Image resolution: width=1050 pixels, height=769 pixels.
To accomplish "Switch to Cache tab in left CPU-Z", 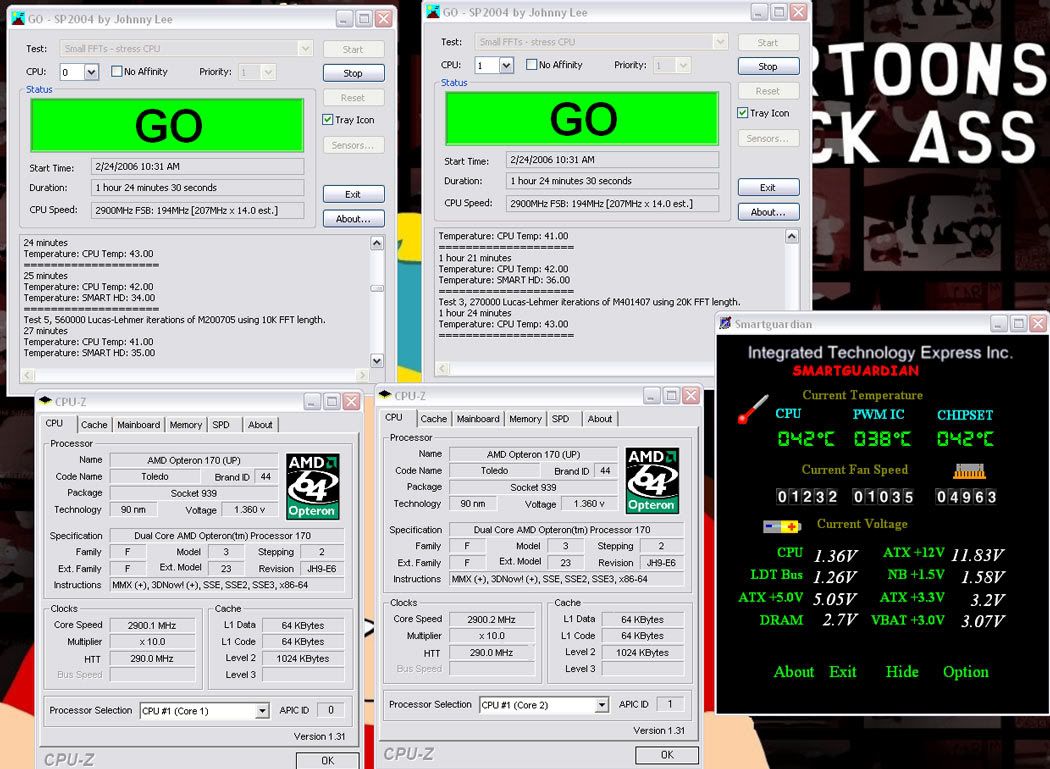I will click(x=94, y=425).
